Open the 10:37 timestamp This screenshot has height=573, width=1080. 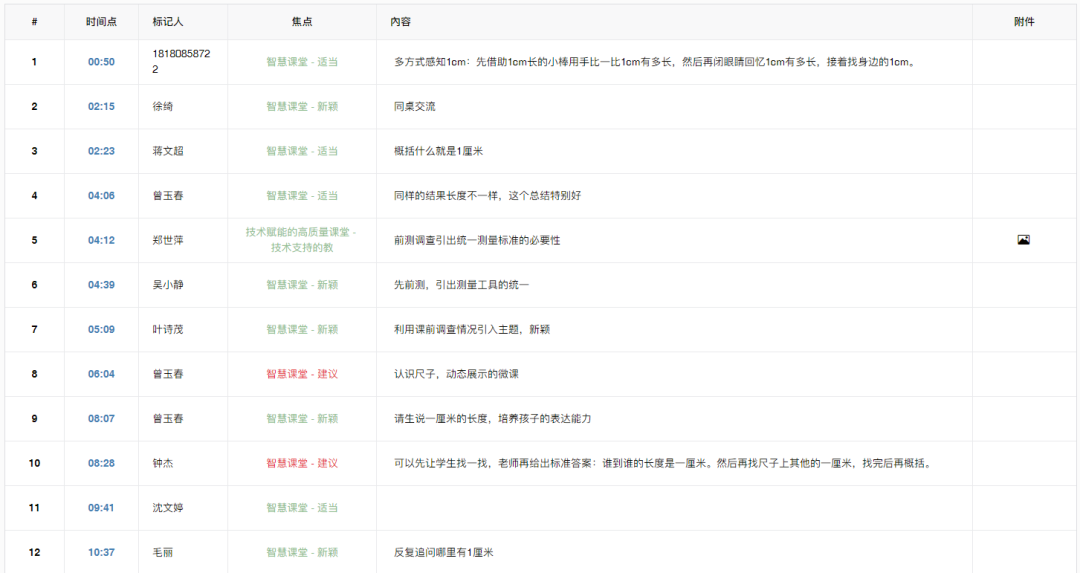click(101, 552)
